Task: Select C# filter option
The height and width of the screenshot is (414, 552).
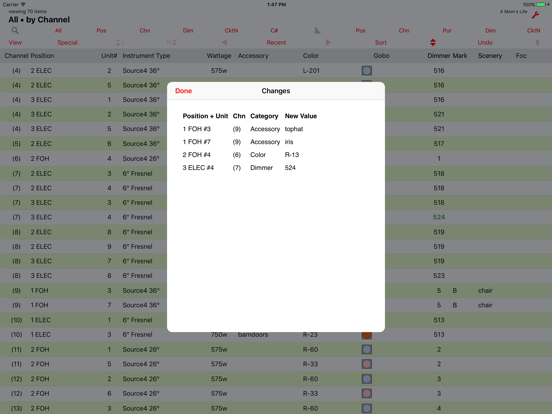Action: pos(274,31)
